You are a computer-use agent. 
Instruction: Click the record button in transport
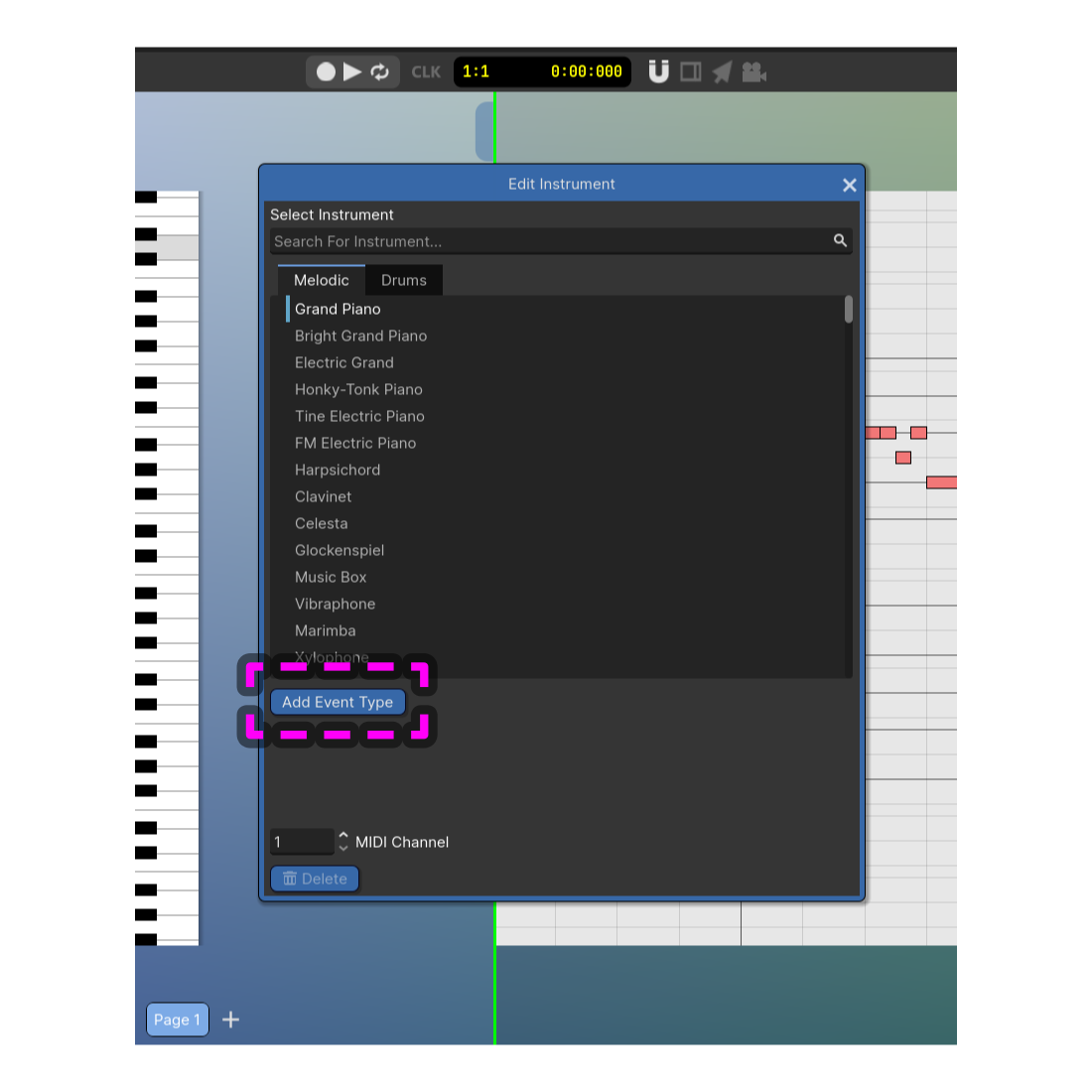[326, 71]
